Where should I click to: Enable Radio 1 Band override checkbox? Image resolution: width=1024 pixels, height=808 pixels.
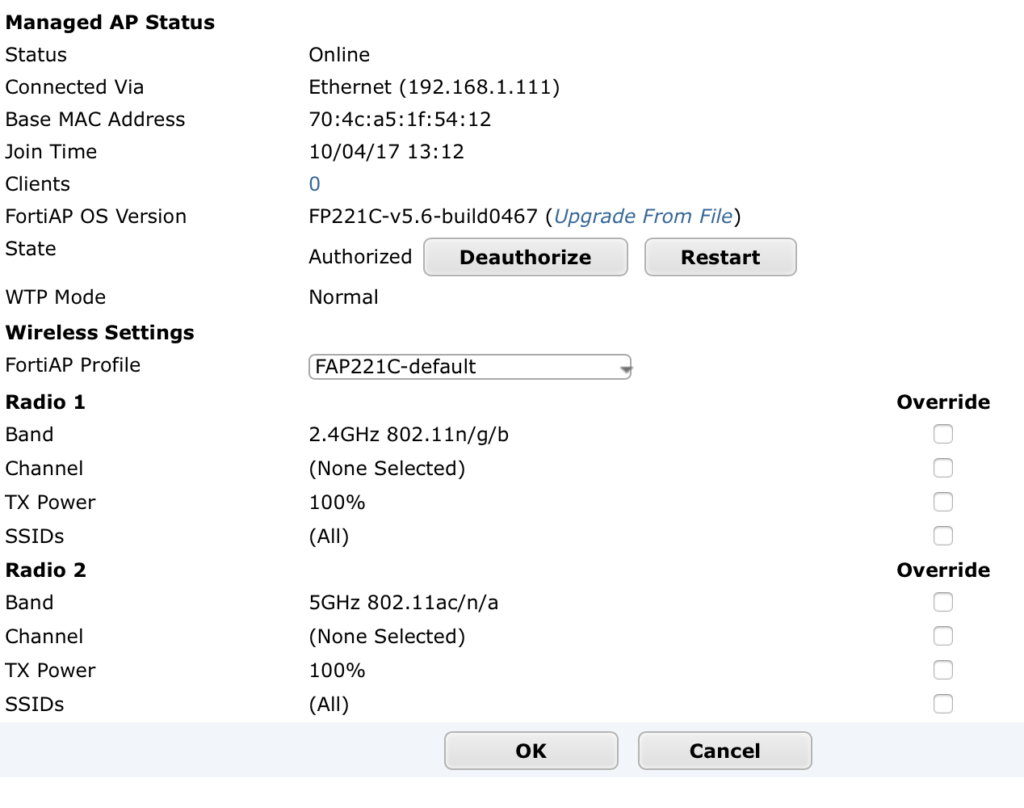942,434
